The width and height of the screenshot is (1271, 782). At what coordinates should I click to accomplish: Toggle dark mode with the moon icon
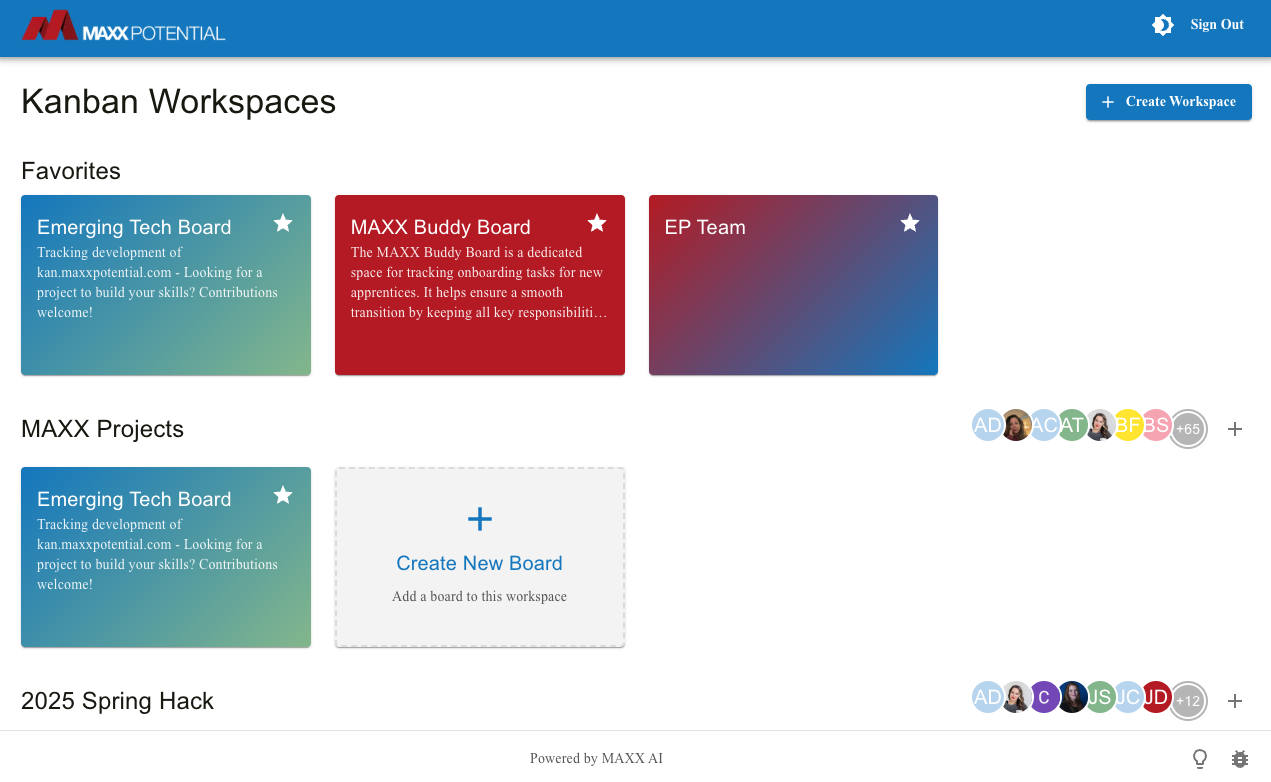coord(1163,25)
